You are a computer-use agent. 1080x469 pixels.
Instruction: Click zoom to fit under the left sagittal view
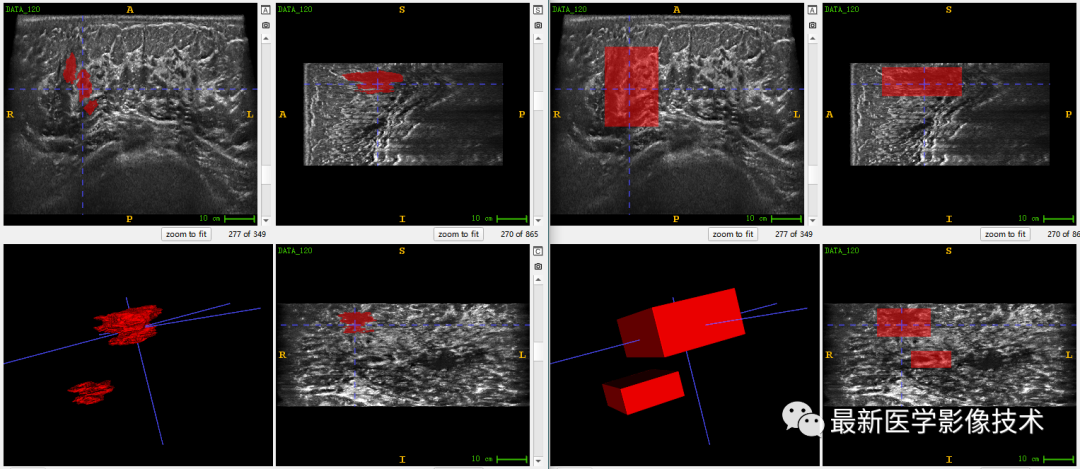point(459,234)
